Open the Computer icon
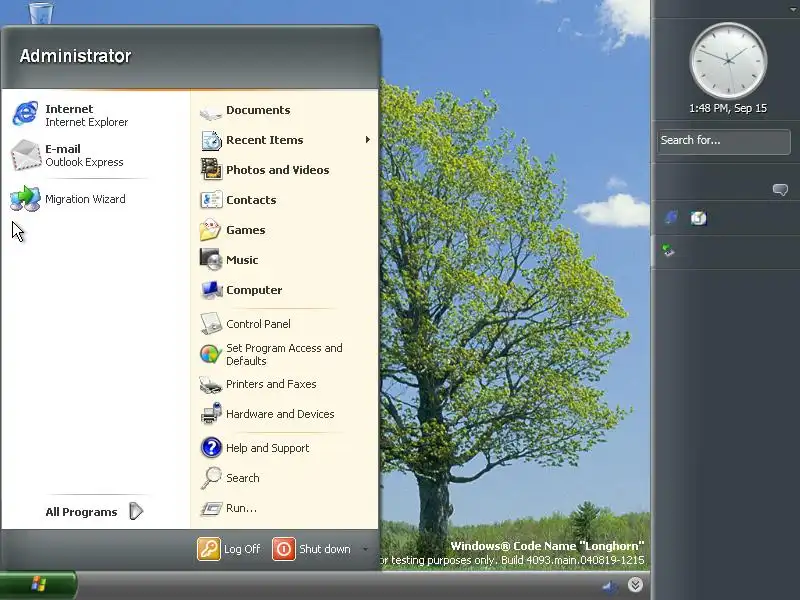Viewport: 800px width, 600px height. [211, 290]
